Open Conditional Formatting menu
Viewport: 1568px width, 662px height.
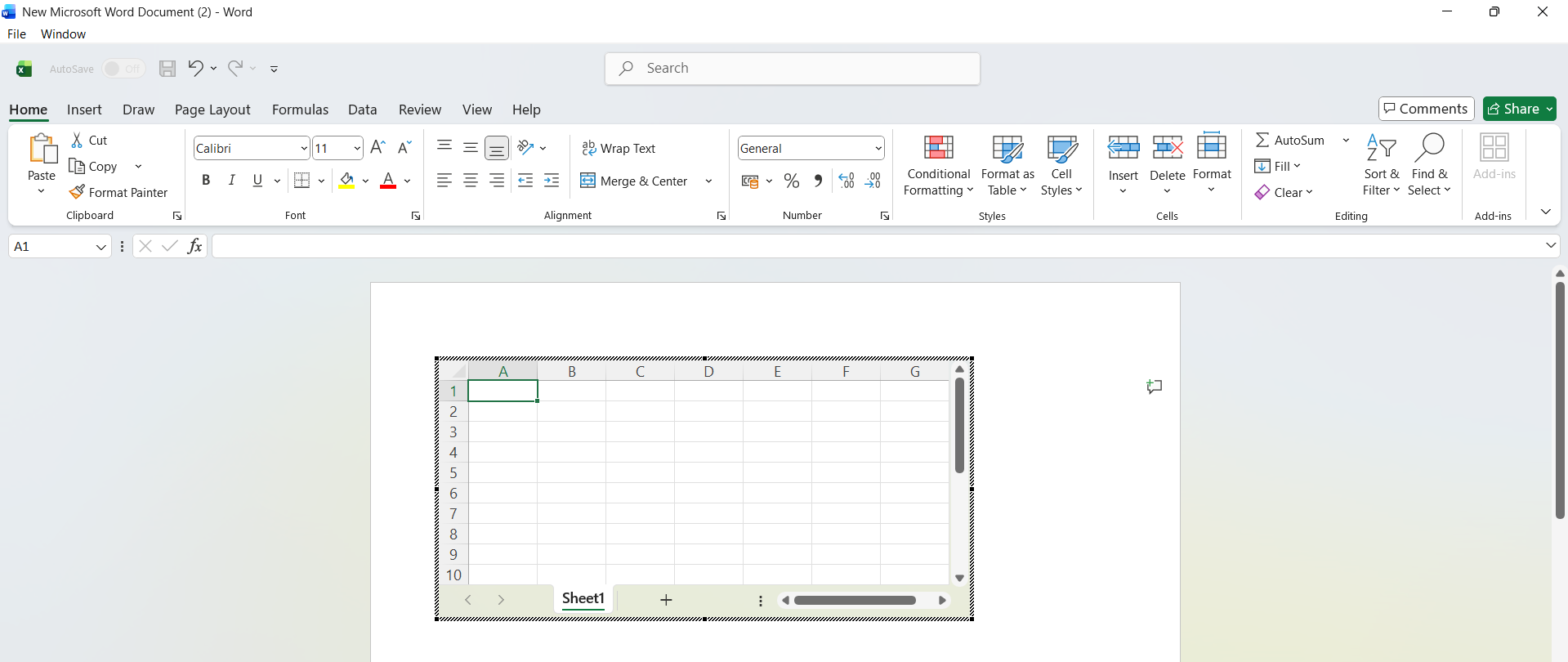pyautogui.click(x=939, y=166)
